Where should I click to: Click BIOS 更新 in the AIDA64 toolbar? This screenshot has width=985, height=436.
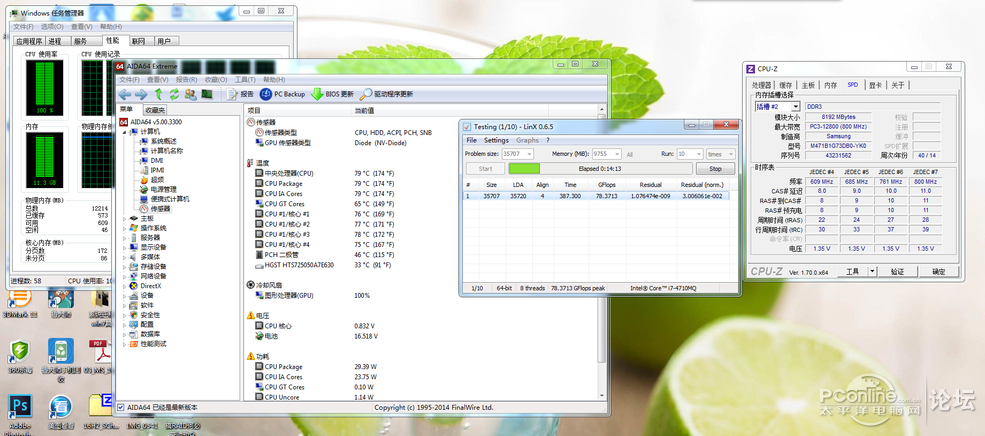tap(332, 94)
